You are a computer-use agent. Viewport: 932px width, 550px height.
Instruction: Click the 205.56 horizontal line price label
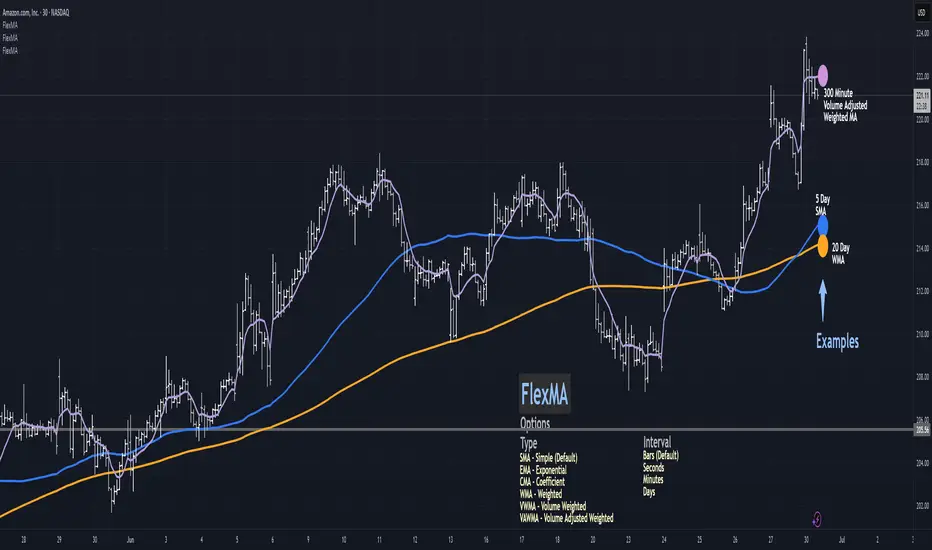pyautogui.click(x=922, y=430)
